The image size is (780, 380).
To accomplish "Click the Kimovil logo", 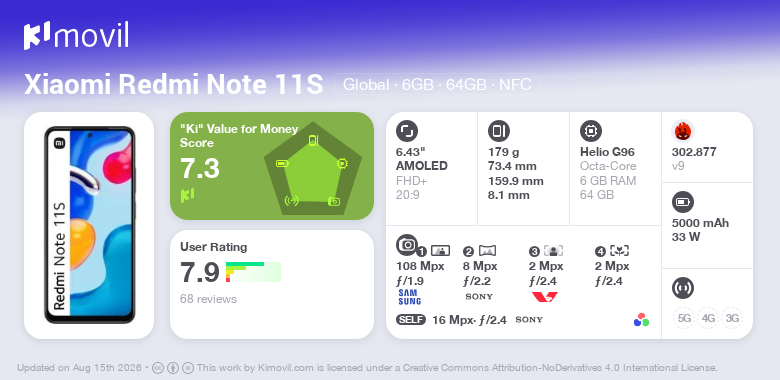I will (76, 35).
